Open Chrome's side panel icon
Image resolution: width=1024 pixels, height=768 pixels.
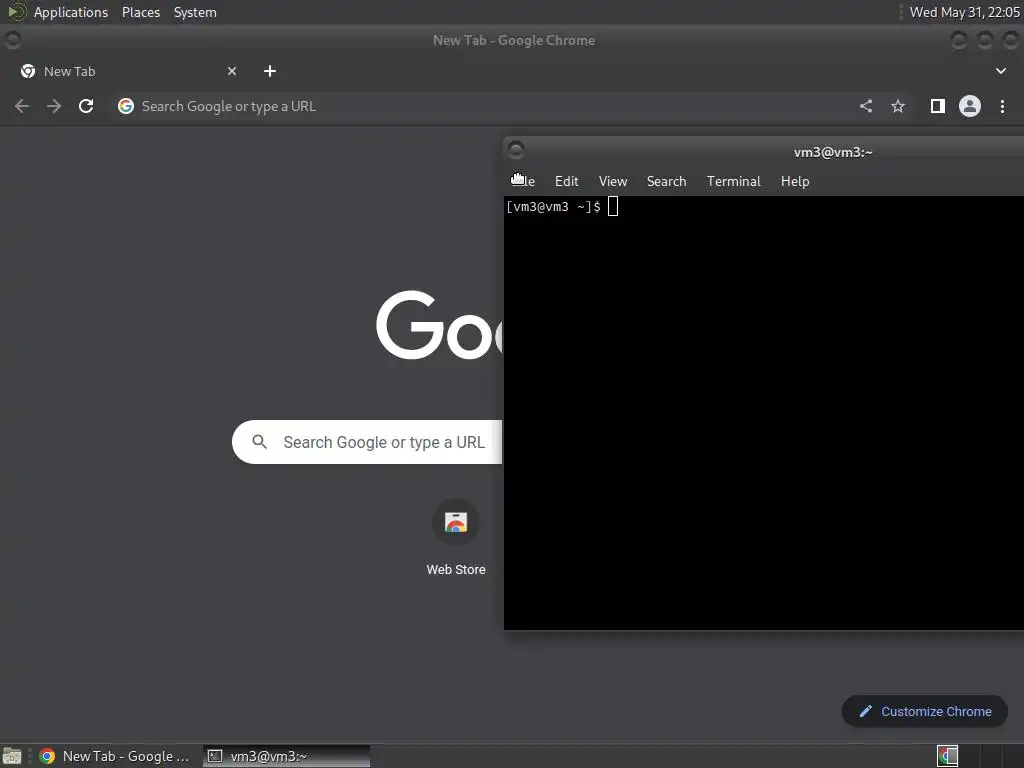(x=938, y=106)
